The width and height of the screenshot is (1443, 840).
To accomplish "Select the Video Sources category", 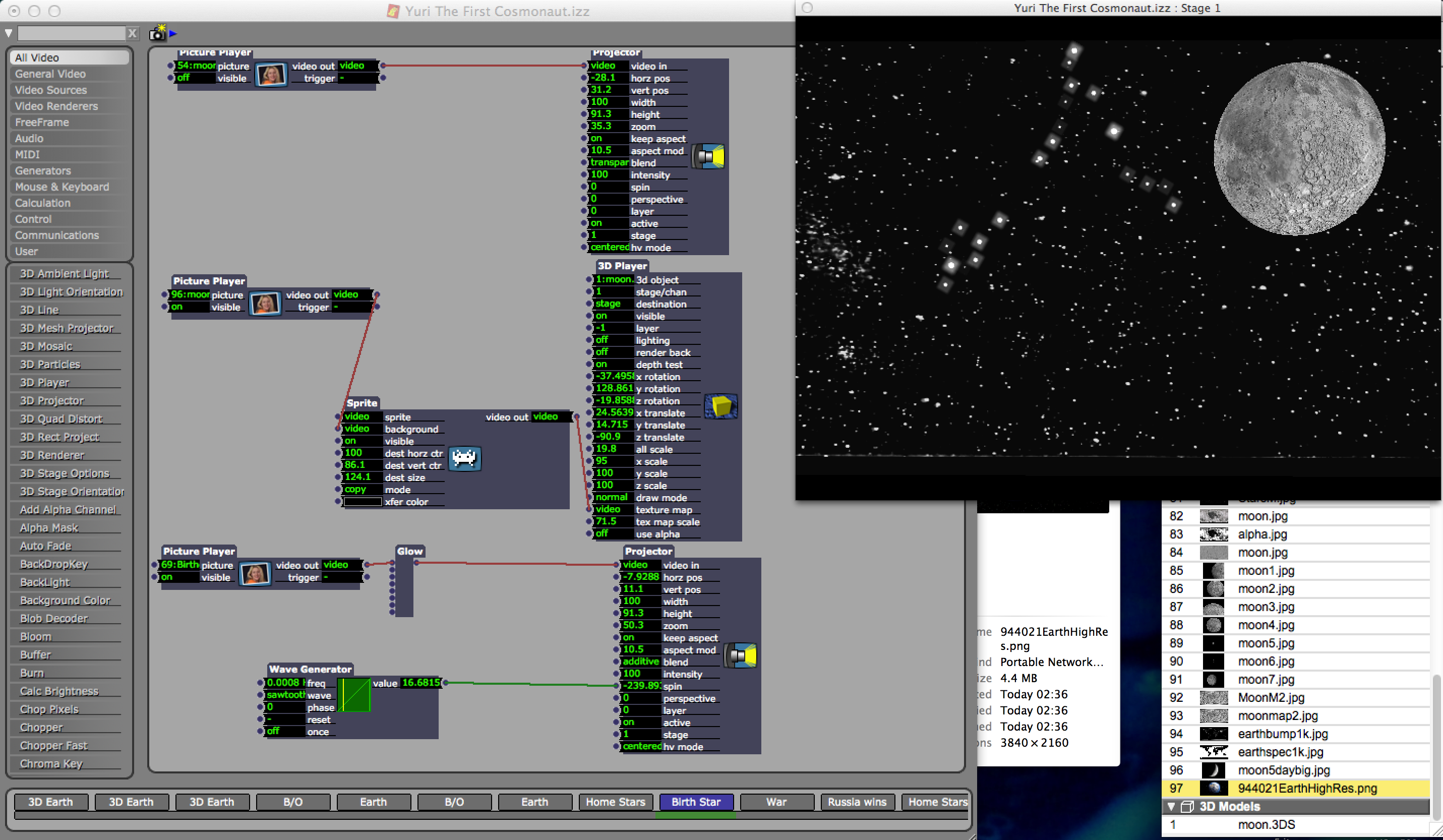I will point(69,90).
